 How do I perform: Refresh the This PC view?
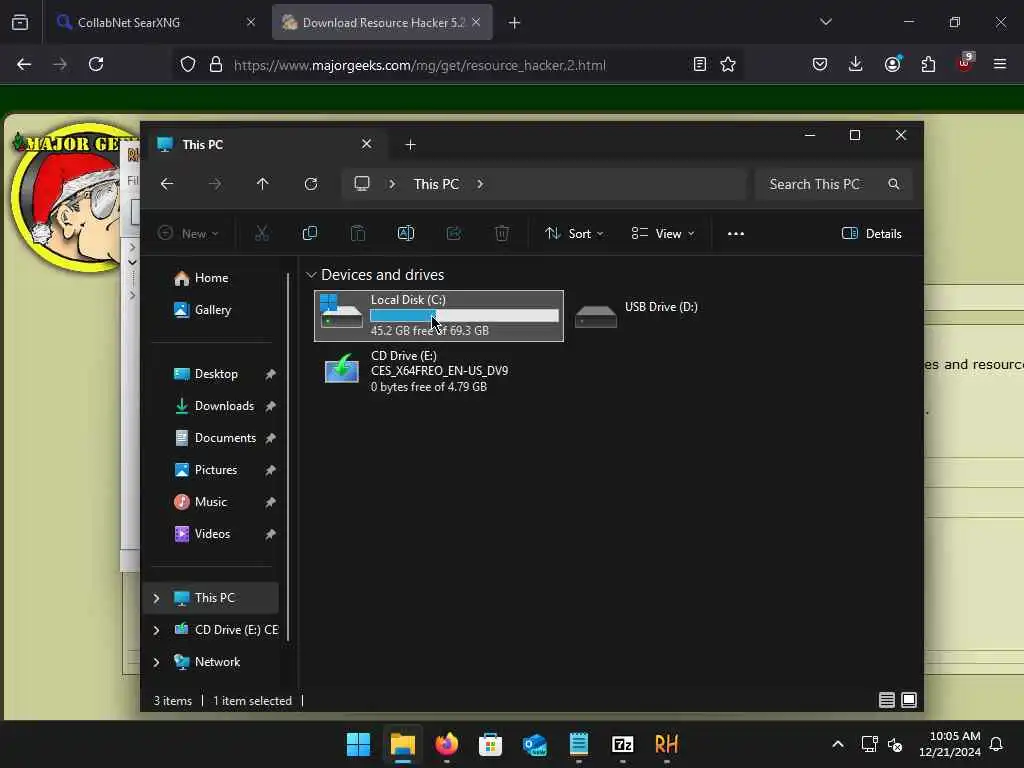[x=311, y=184]
